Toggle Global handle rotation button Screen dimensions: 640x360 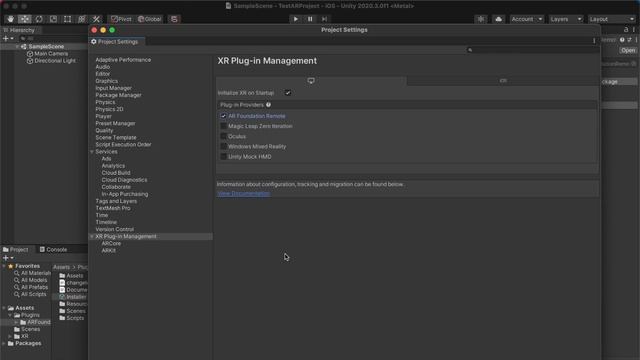(x=149, y=19)
